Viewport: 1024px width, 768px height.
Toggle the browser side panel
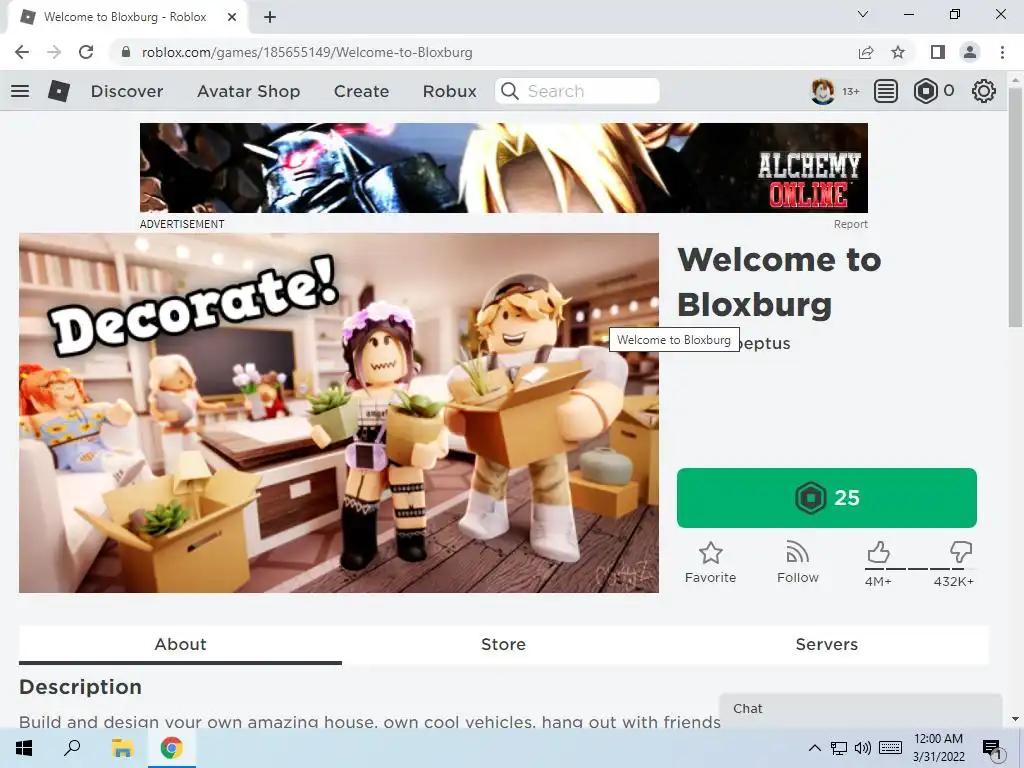(938, 52)
